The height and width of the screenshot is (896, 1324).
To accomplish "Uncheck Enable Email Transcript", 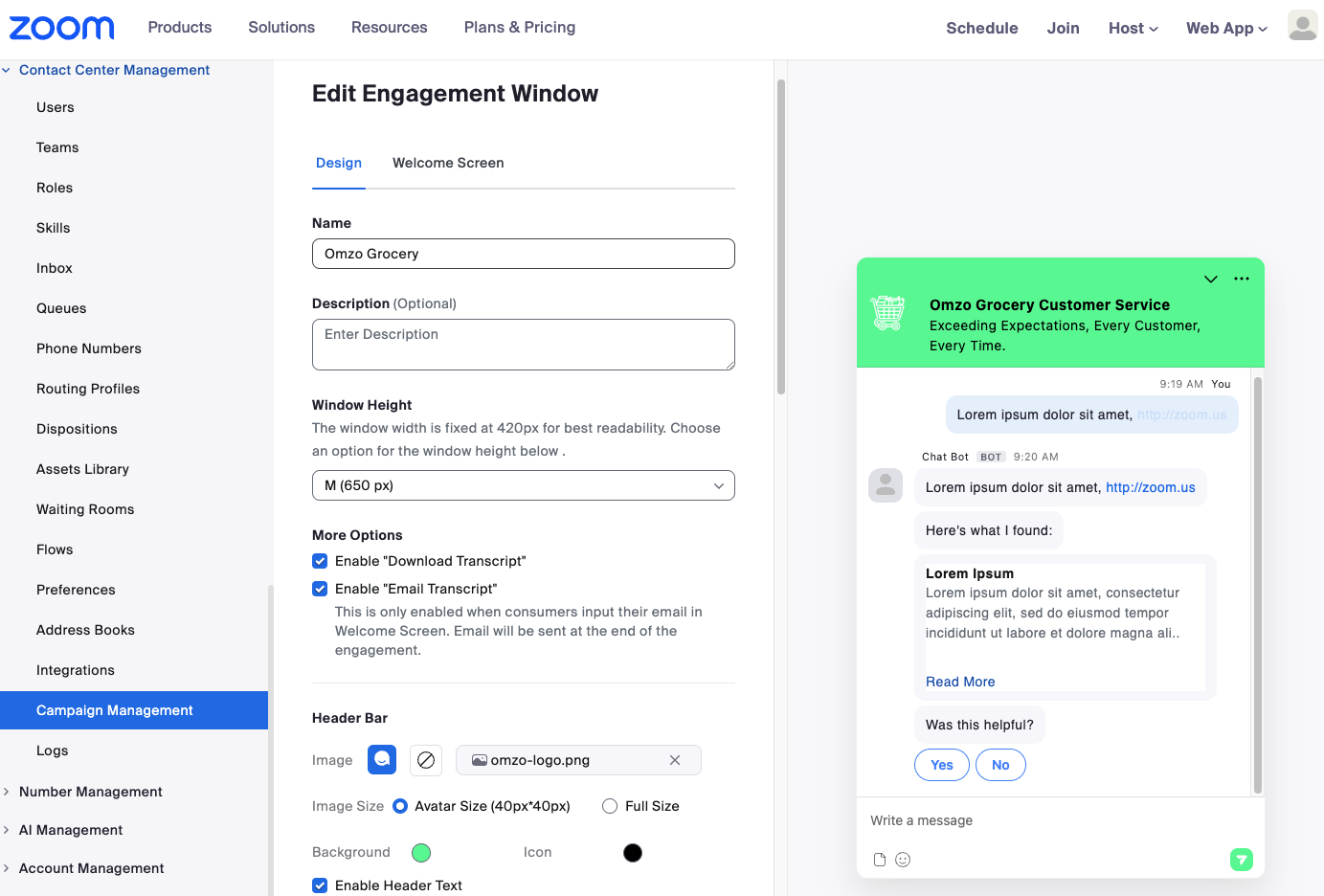I will [x=320, y=588].
